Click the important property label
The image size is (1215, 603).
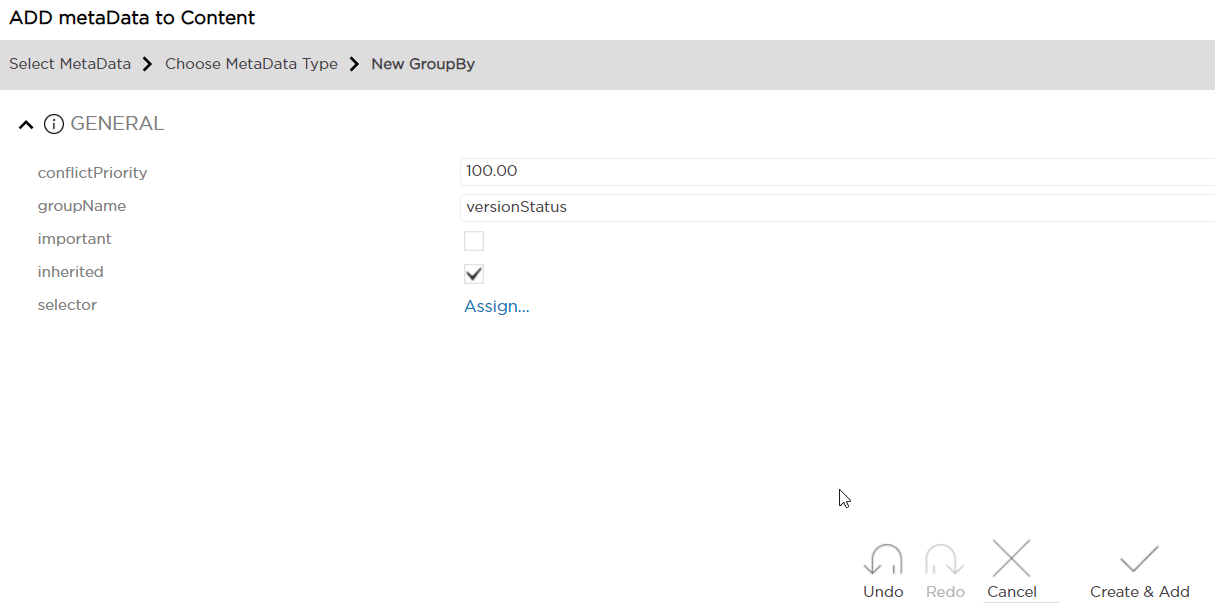(x=74, y=239)
